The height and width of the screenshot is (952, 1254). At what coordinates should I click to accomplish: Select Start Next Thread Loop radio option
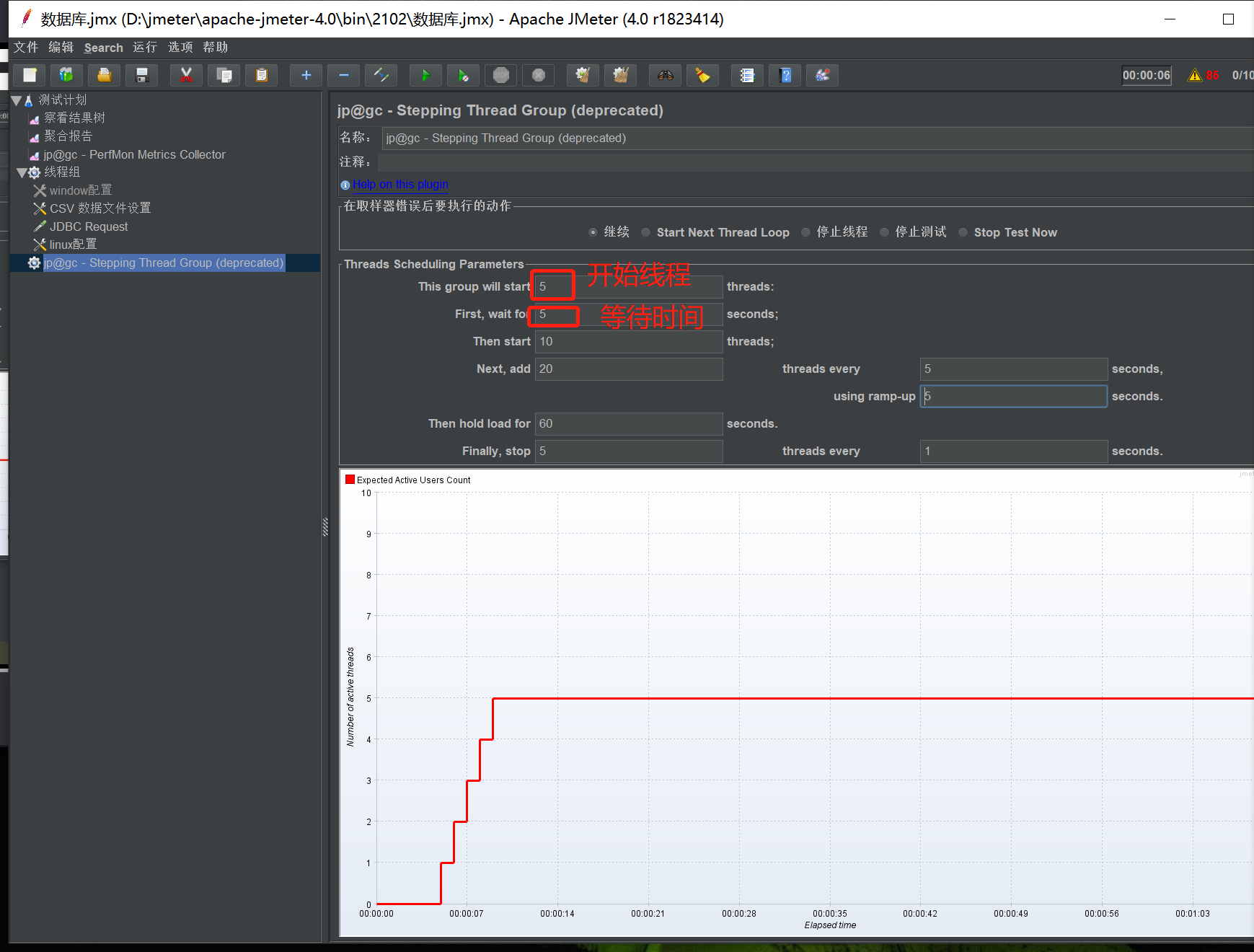(645, 232)
